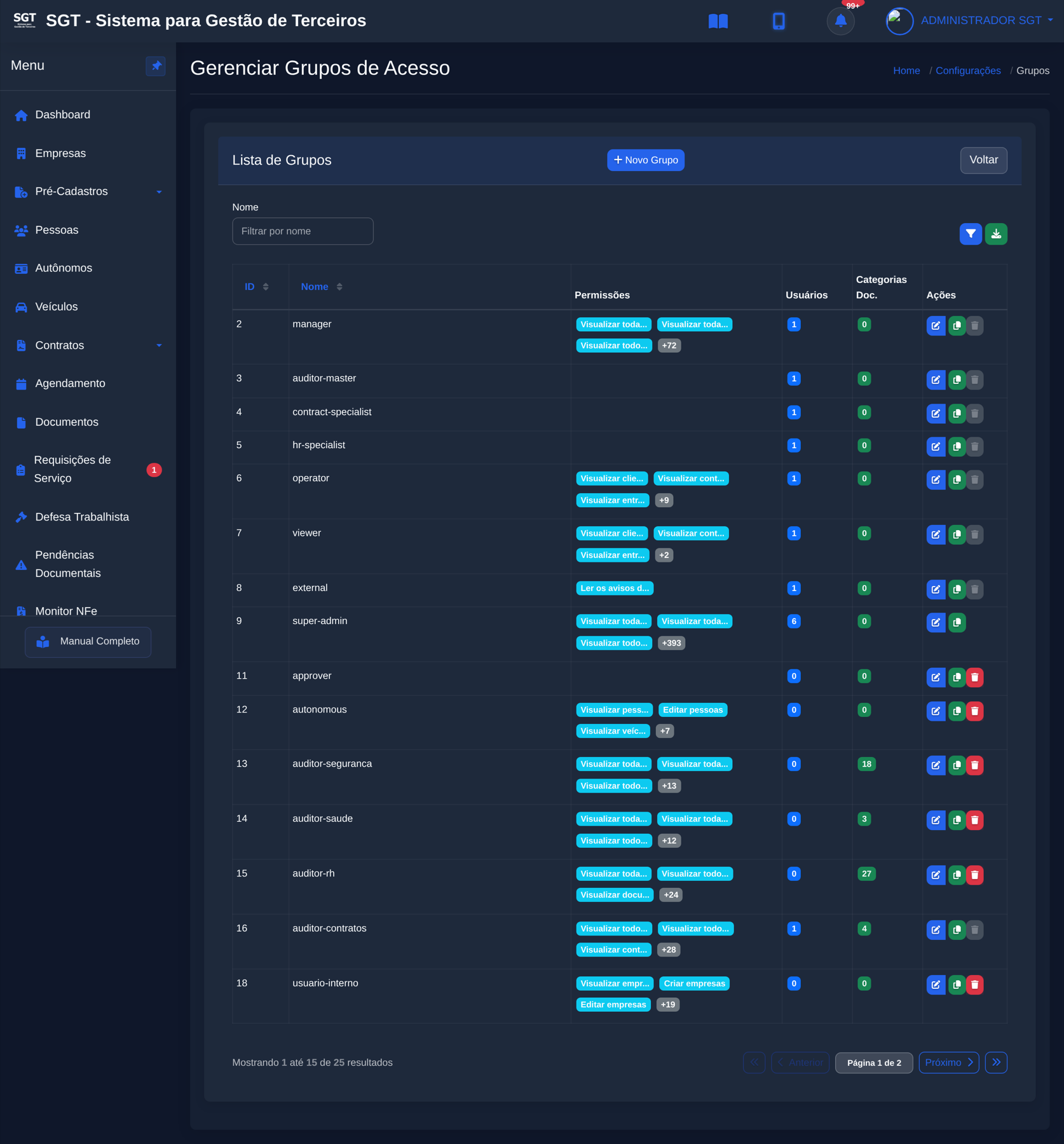Image resolution: width=1064 pixels, height=1144 pixels.
Task: Edit the manager group
Action: pyautogui.click(x=936, y=326)
